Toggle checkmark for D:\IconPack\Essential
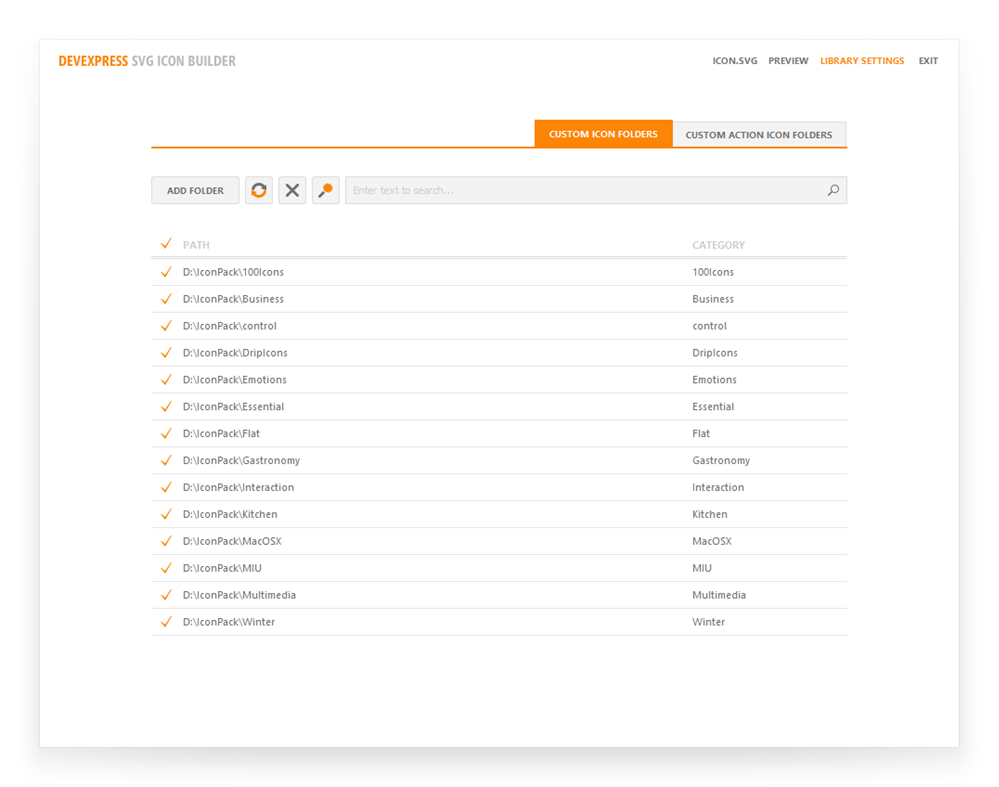999x787 pixels. pyautogui.click(x=166, y=407)
